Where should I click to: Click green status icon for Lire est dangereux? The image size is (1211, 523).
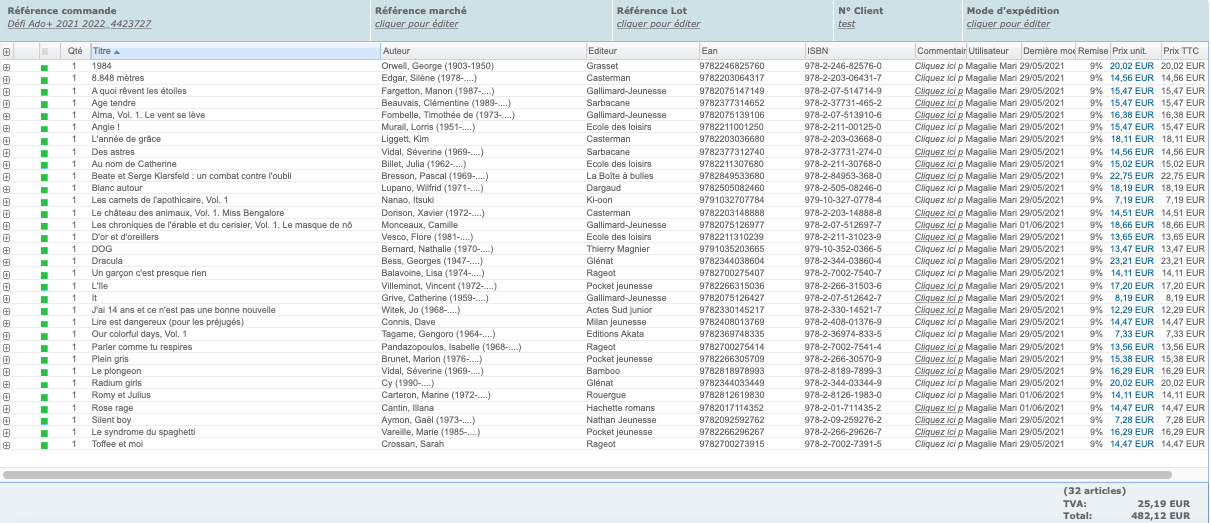(x=44, y=322)
